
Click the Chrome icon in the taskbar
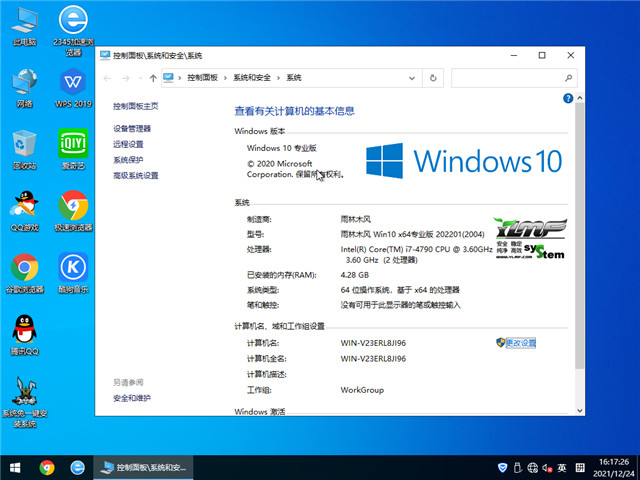tap(47, 467)
